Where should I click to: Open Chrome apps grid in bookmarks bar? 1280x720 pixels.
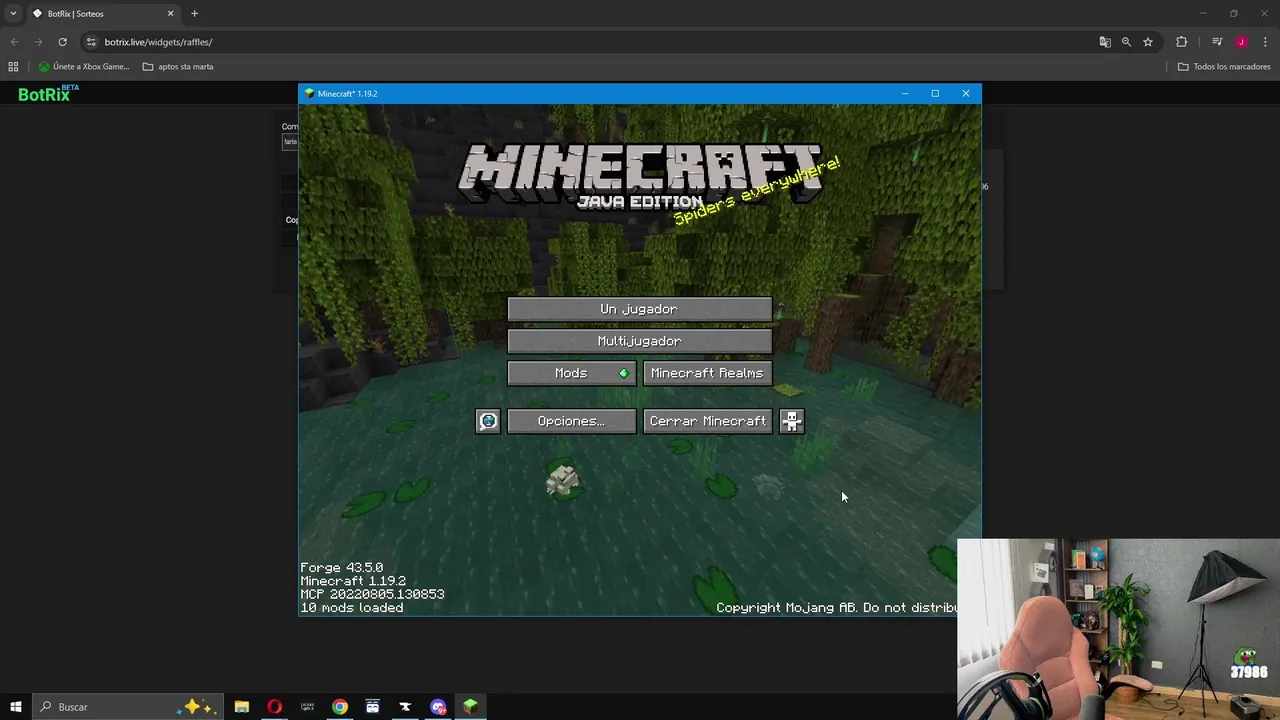click(13, 67)
